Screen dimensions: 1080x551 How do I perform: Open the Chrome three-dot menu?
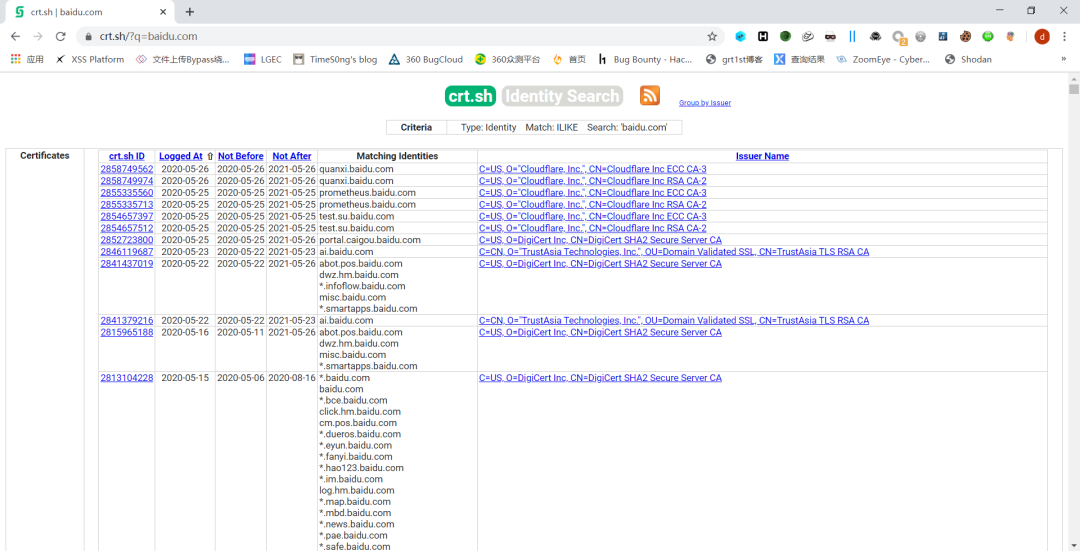[x=1065, y=37]
